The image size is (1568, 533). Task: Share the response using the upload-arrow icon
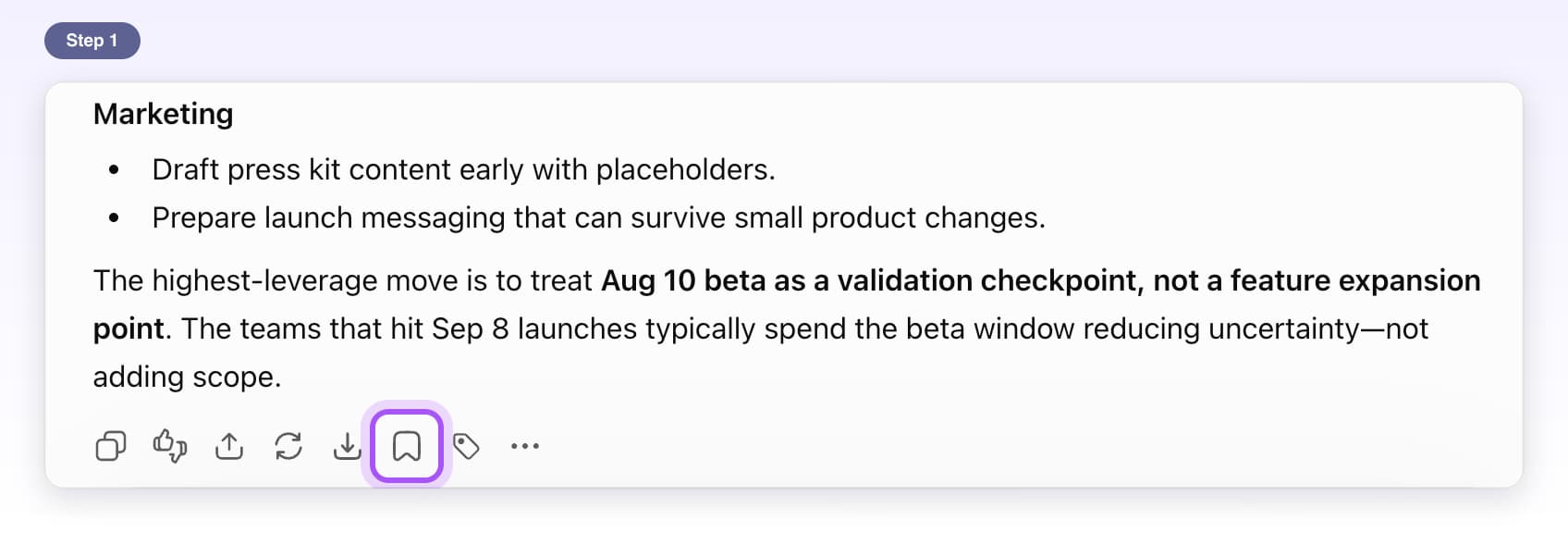click(x=229, y=446)
